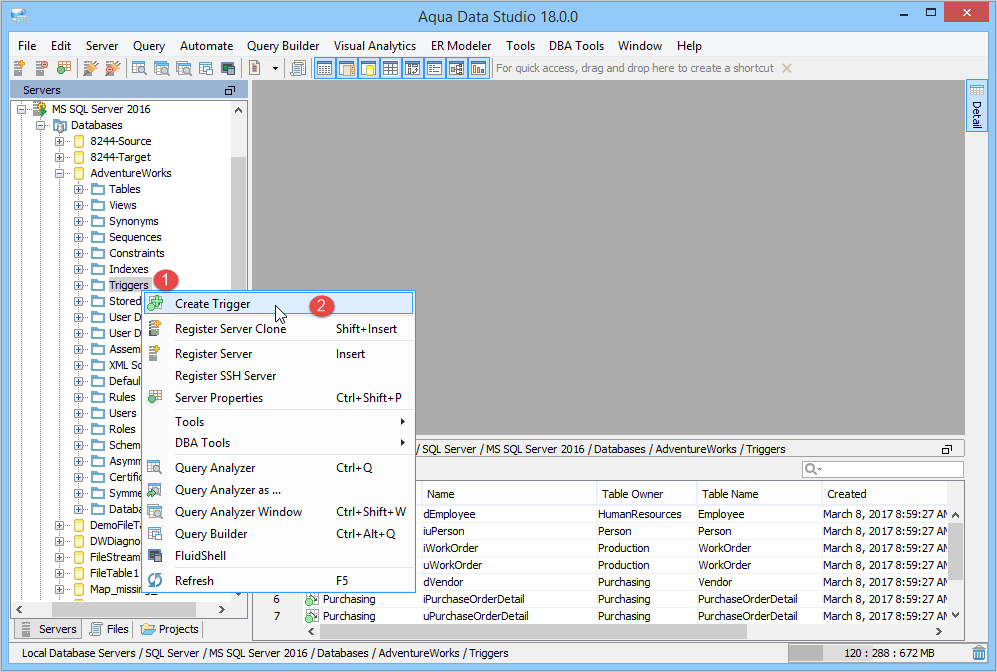Open Query Analyzer from the toolbar
This screenshot has height=672, width=997.
(x=139, y=68)
